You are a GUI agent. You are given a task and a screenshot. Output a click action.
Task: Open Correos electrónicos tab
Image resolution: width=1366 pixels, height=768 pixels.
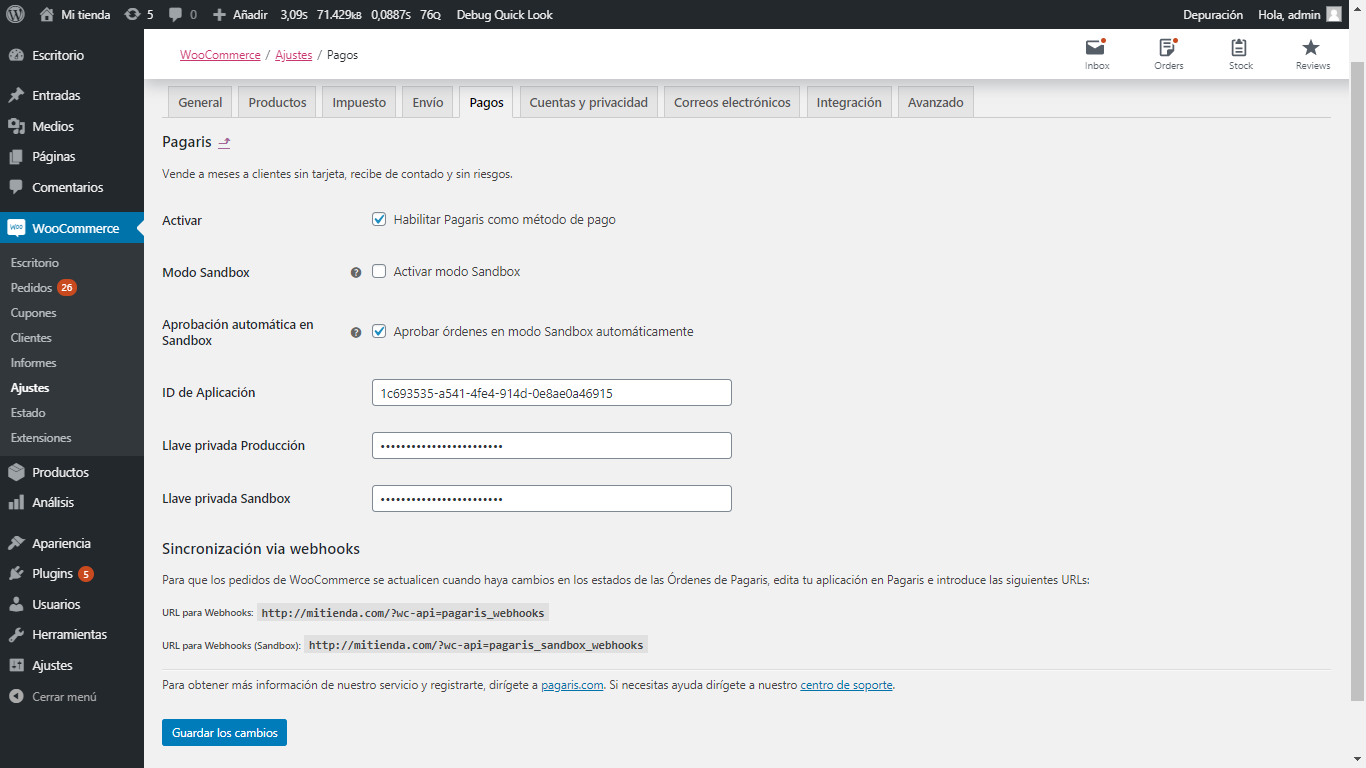732,102
